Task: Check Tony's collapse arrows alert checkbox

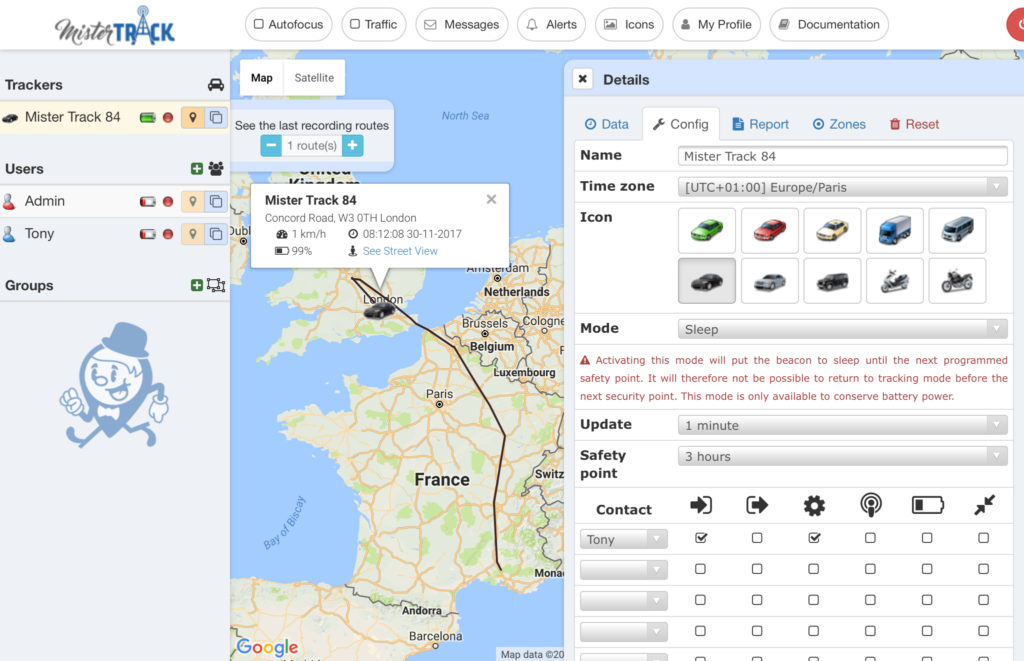Action: click(984, 538)
